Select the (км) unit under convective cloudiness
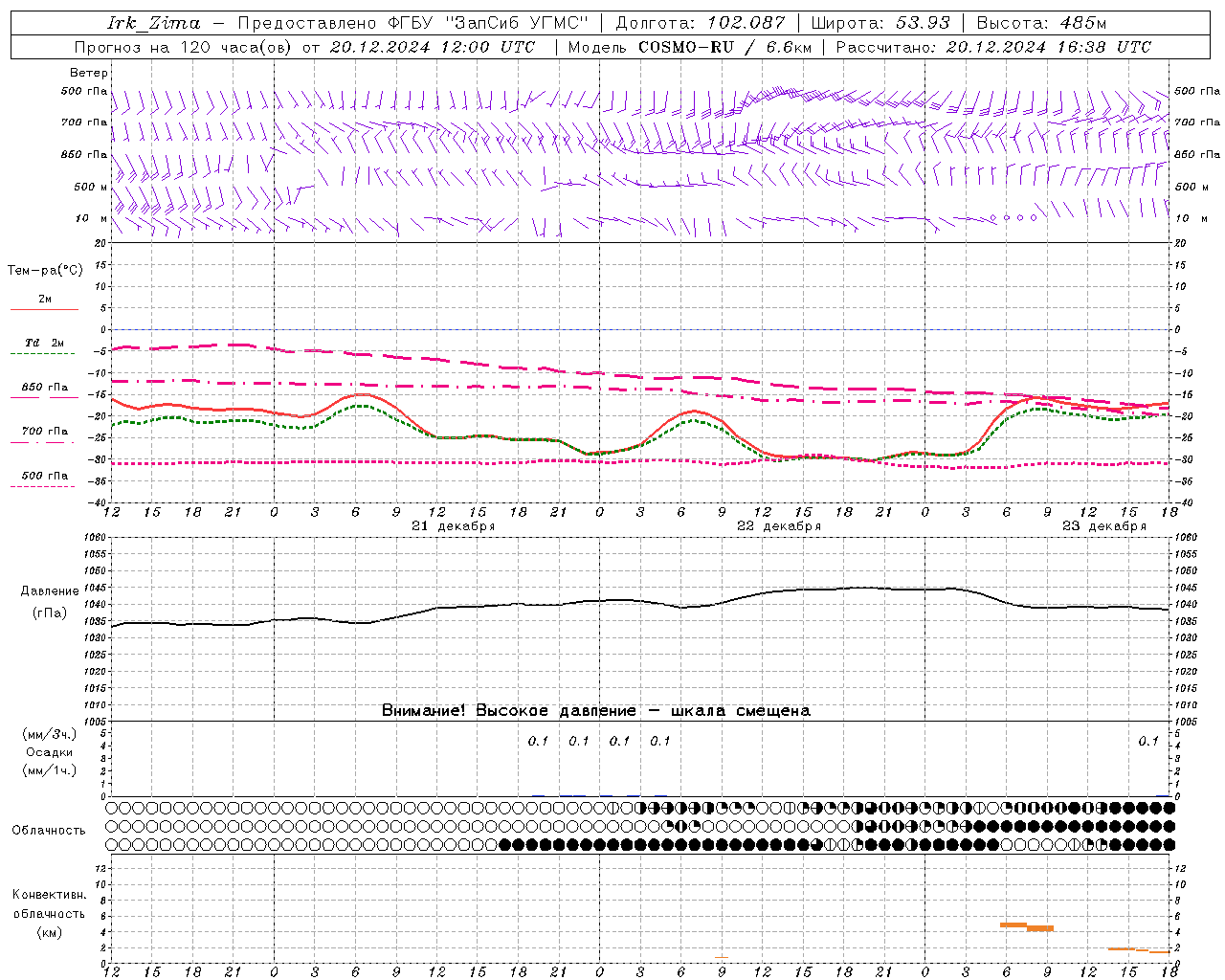The width and height of the screenshot is (1225, 980). tap(50, 932)
